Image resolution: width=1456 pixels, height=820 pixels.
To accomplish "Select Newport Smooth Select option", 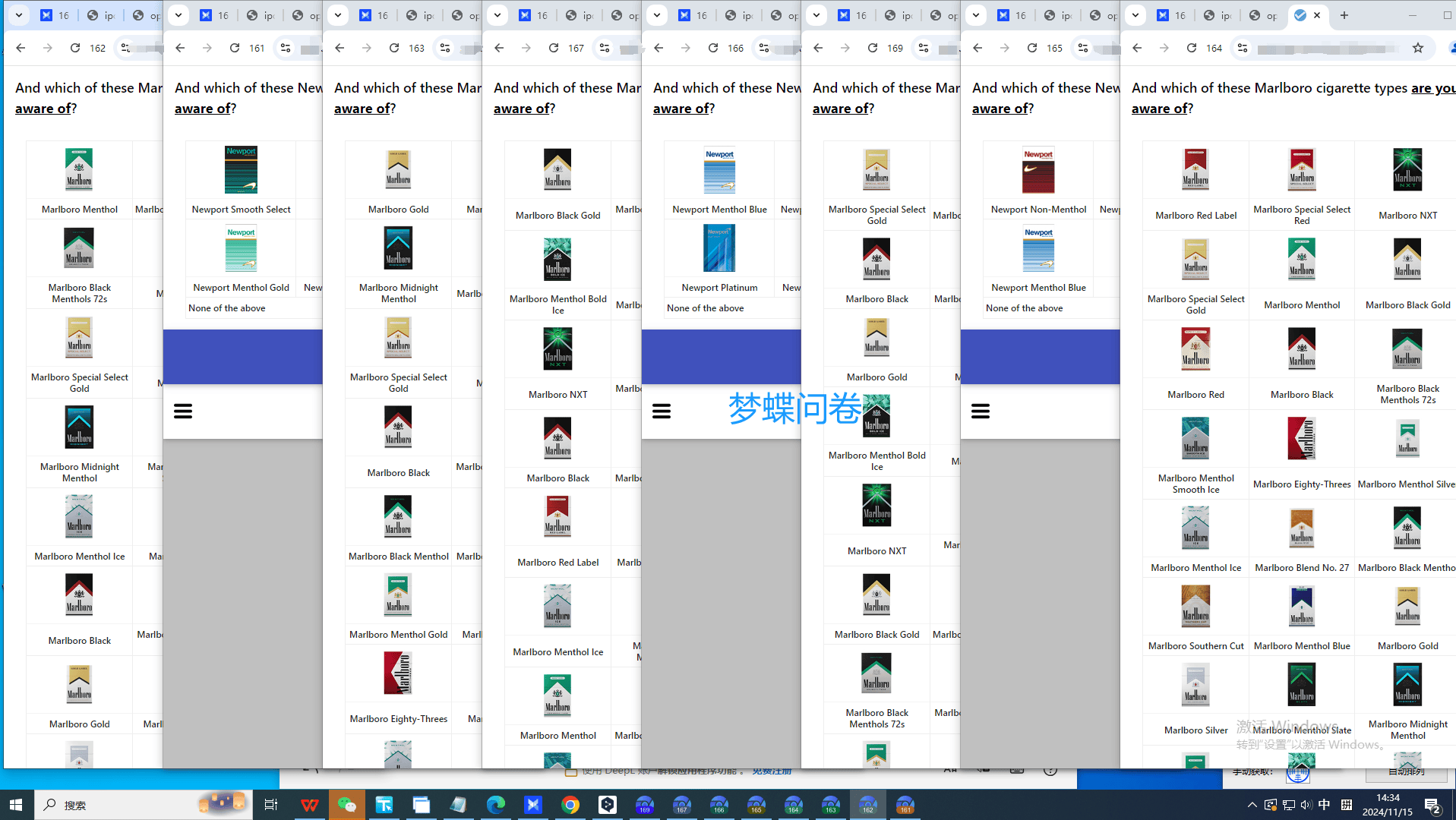I will (x=241, y=181).
